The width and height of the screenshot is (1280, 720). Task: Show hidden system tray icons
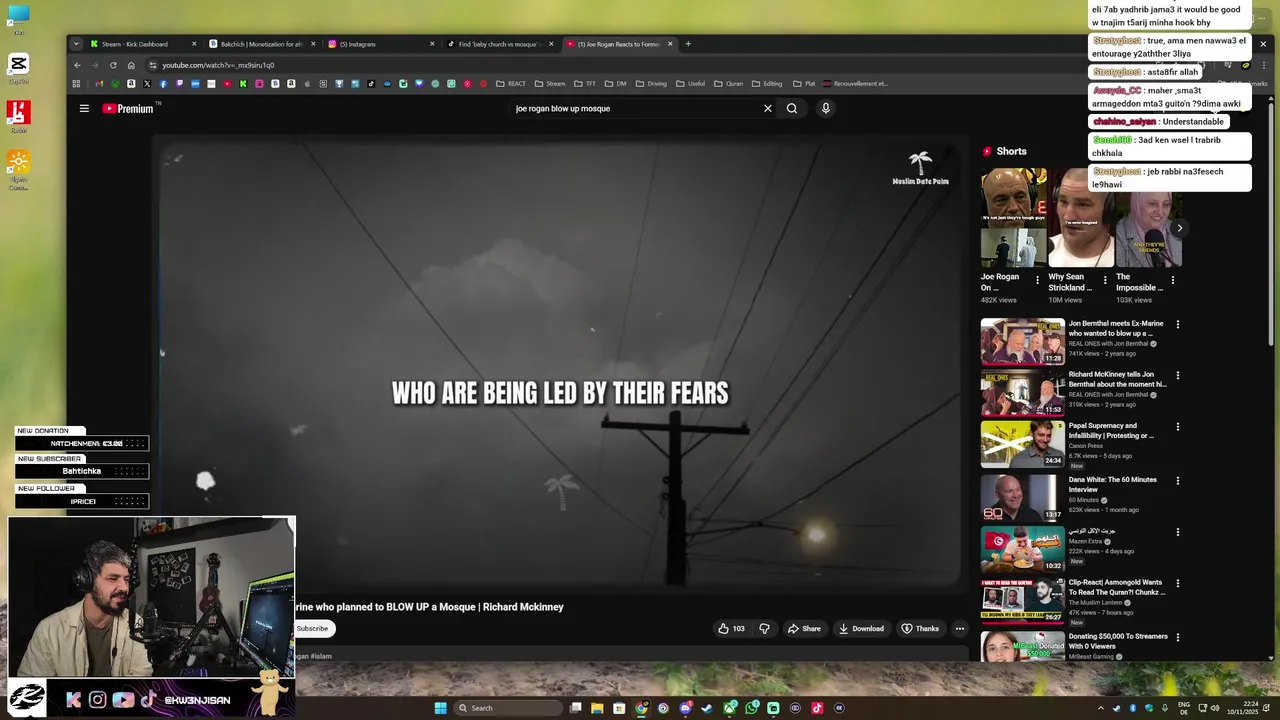click(1101, 708)
